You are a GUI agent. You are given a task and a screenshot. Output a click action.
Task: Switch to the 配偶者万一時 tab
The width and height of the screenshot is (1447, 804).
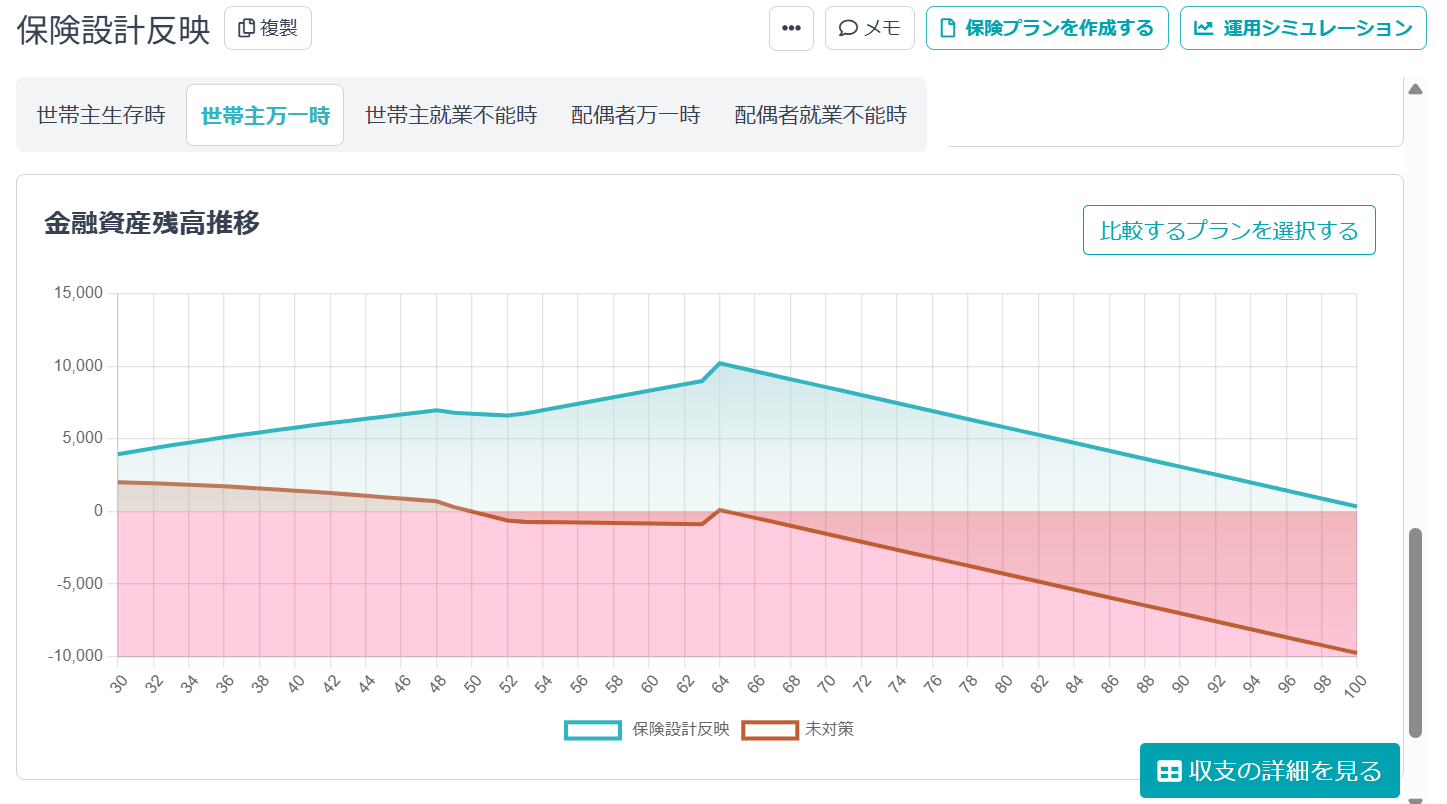(638, 115)
